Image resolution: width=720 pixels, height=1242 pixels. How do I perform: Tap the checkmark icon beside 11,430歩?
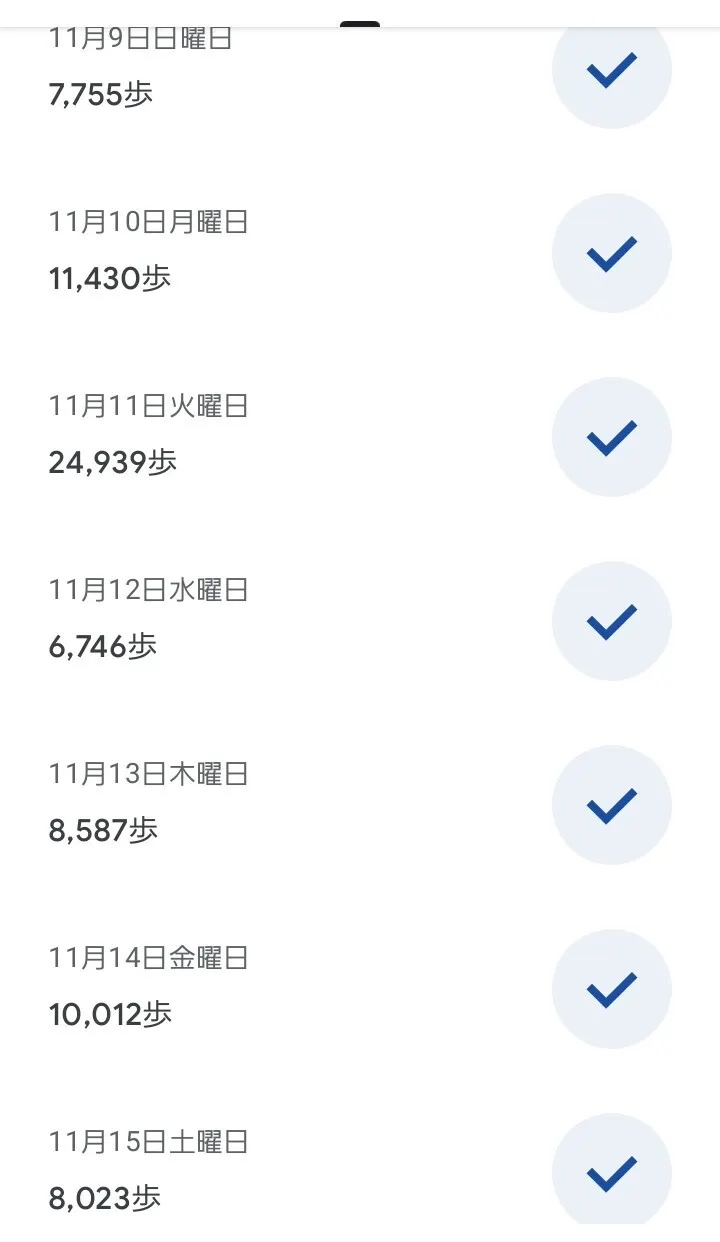[x=611, y=253]
